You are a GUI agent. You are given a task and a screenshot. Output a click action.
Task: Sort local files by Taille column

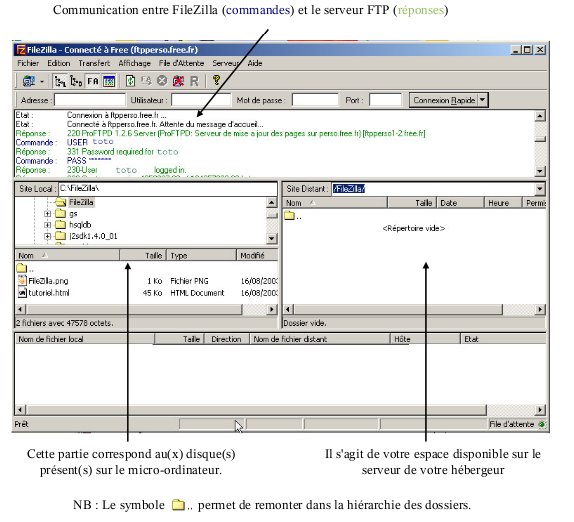click(x=143, y=255)
